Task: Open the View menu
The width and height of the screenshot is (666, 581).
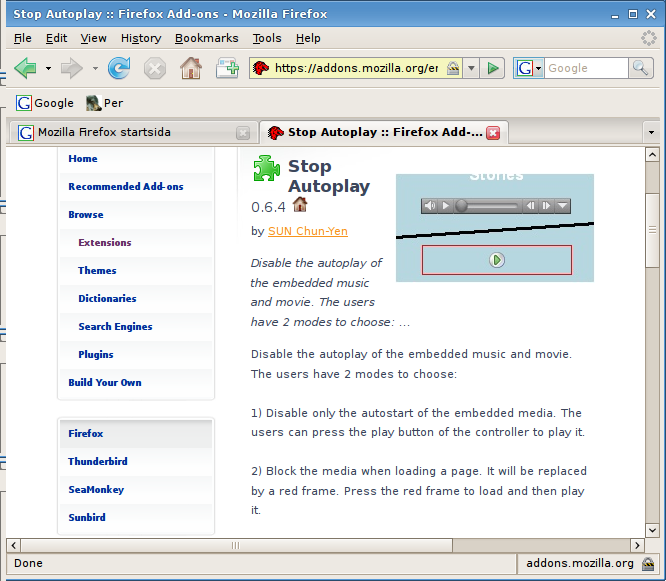Action: (x=93, y=38)
